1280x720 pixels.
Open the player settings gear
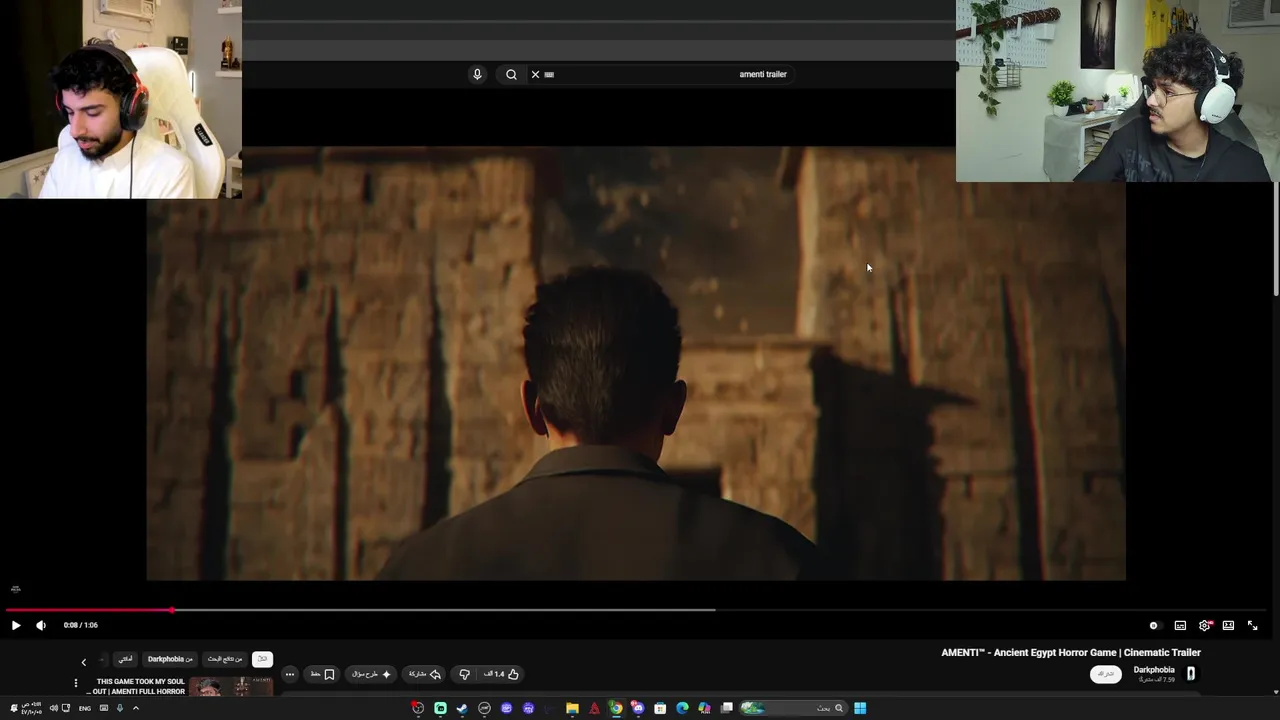pyautogui.click(x=1205, y=625)
